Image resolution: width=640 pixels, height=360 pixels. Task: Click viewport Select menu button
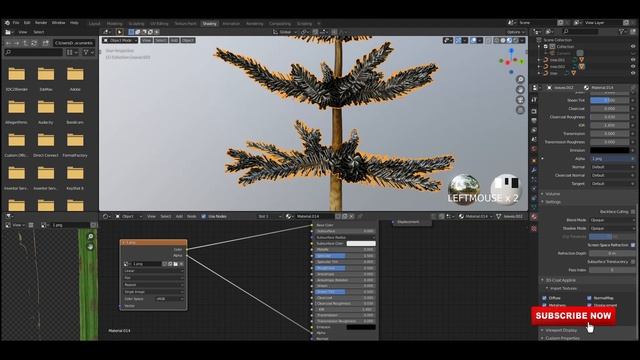(160, 40)
